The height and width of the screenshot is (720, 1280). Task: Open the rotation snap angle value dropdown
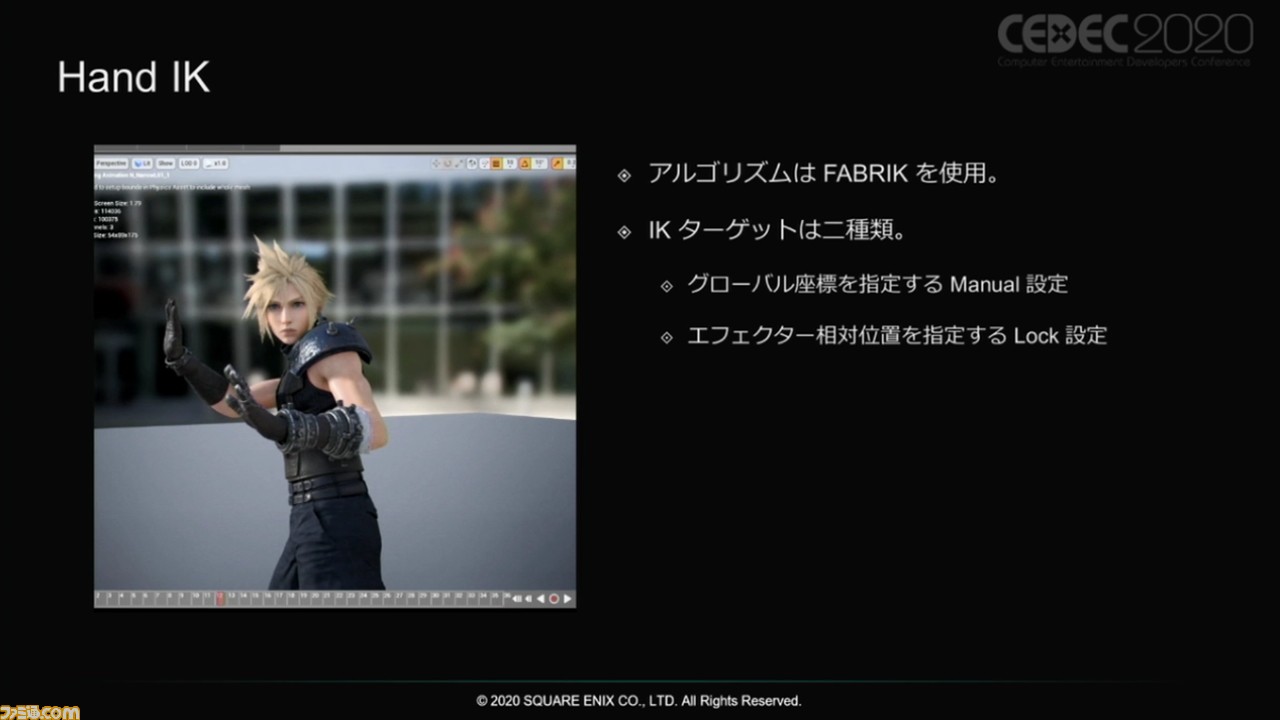tap(539, 163)
